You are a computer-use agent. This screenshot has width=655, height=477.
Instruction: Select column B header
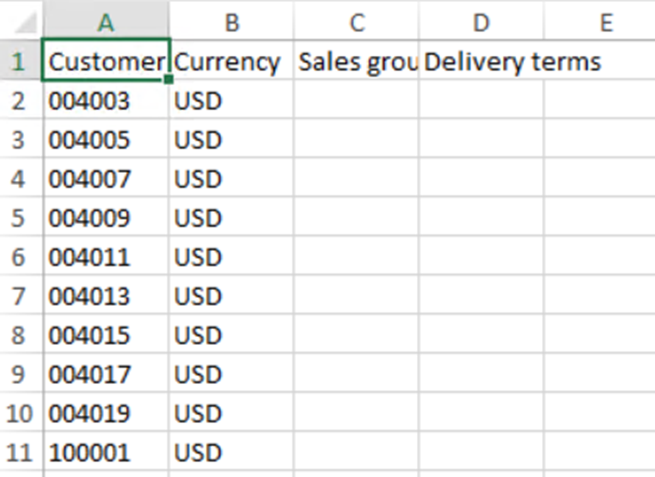coord(231,22)
